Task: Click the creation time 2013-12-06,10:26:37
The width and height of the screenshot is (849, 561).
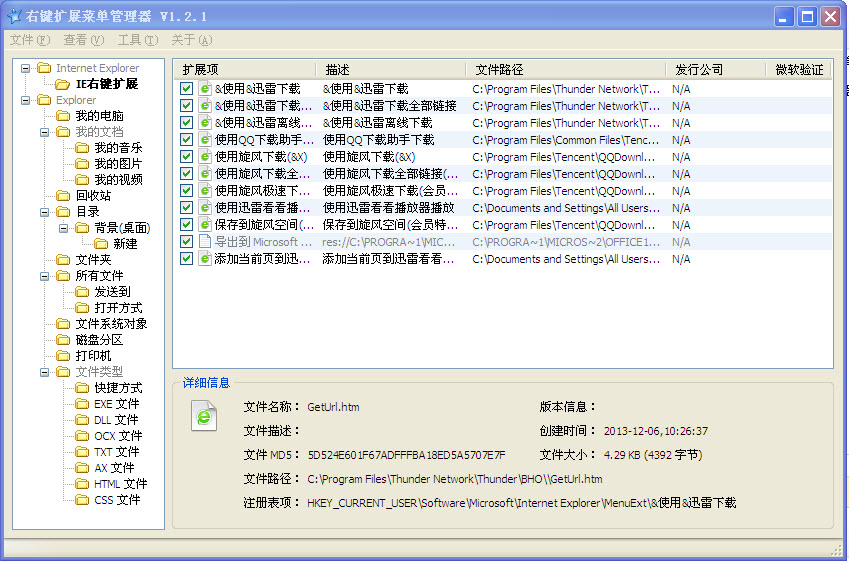Action: [x=656, y=431]
